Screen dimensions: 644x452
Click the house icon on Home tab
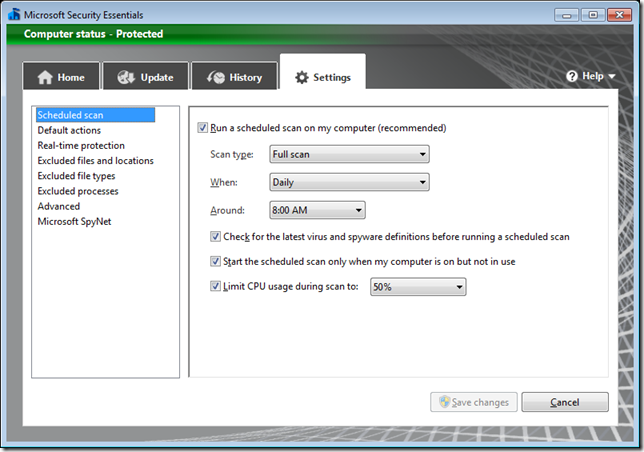point(44,78)
